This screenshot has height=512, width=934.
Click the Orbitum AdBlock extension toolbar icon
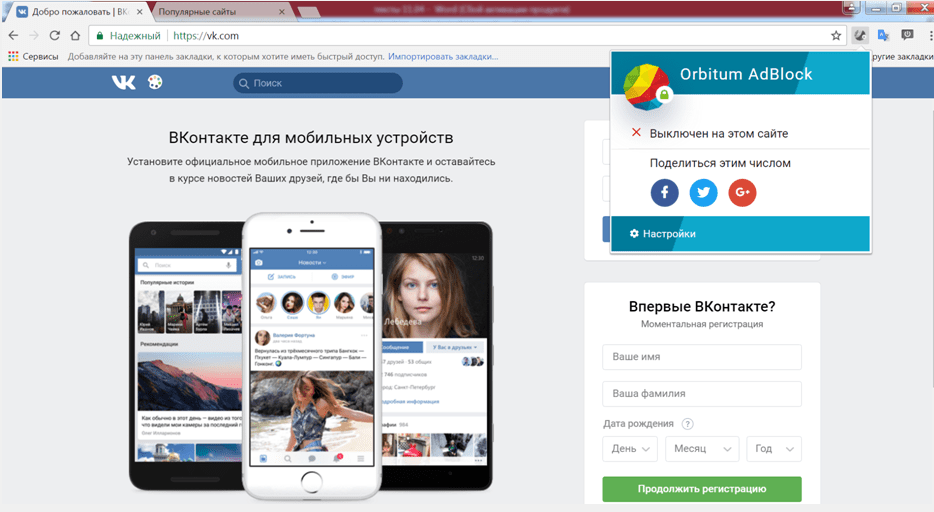pos(859,35)
